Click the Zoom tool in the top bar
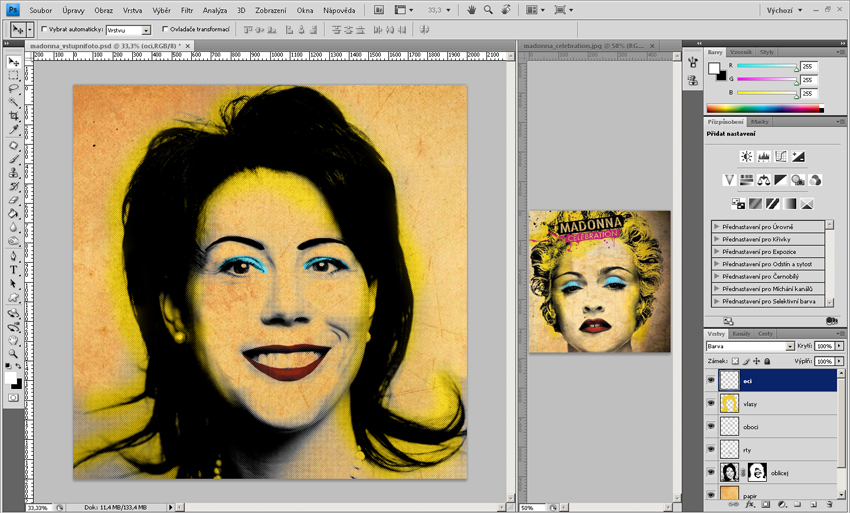 tap(488, 9)
